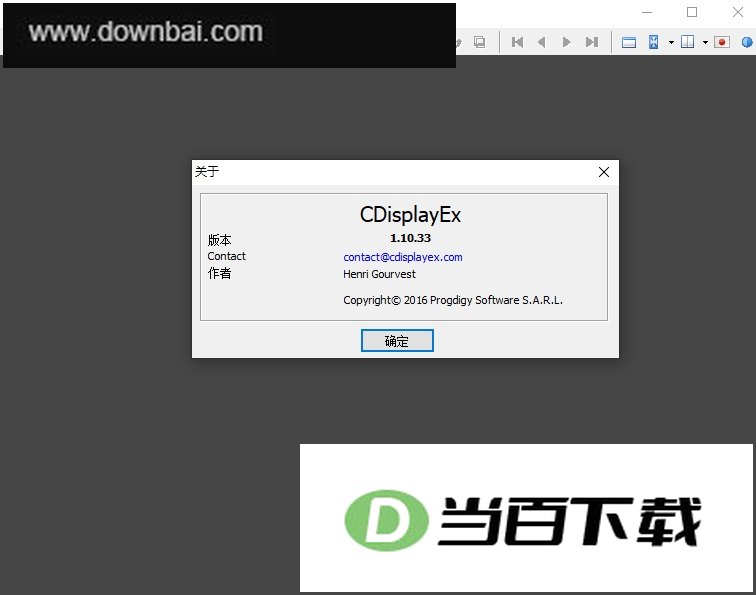Click the 确定 button in About dialog

pyautogui.click(x=397, y=340)
